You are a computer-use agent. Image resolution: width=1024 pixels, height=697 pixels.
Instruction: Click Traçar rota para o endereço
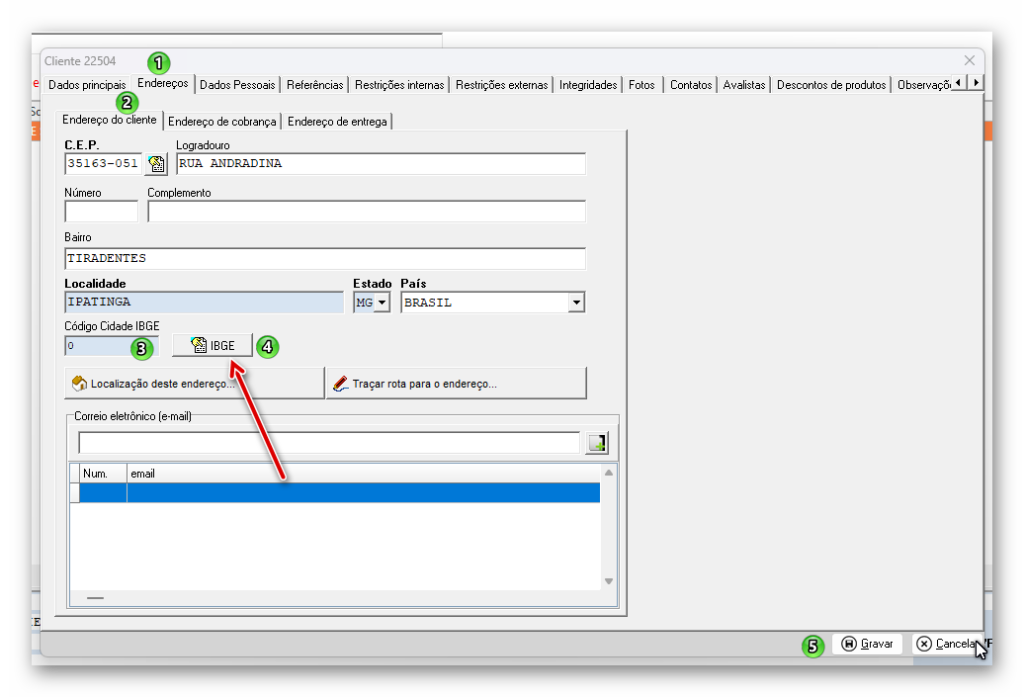point(456,383)
